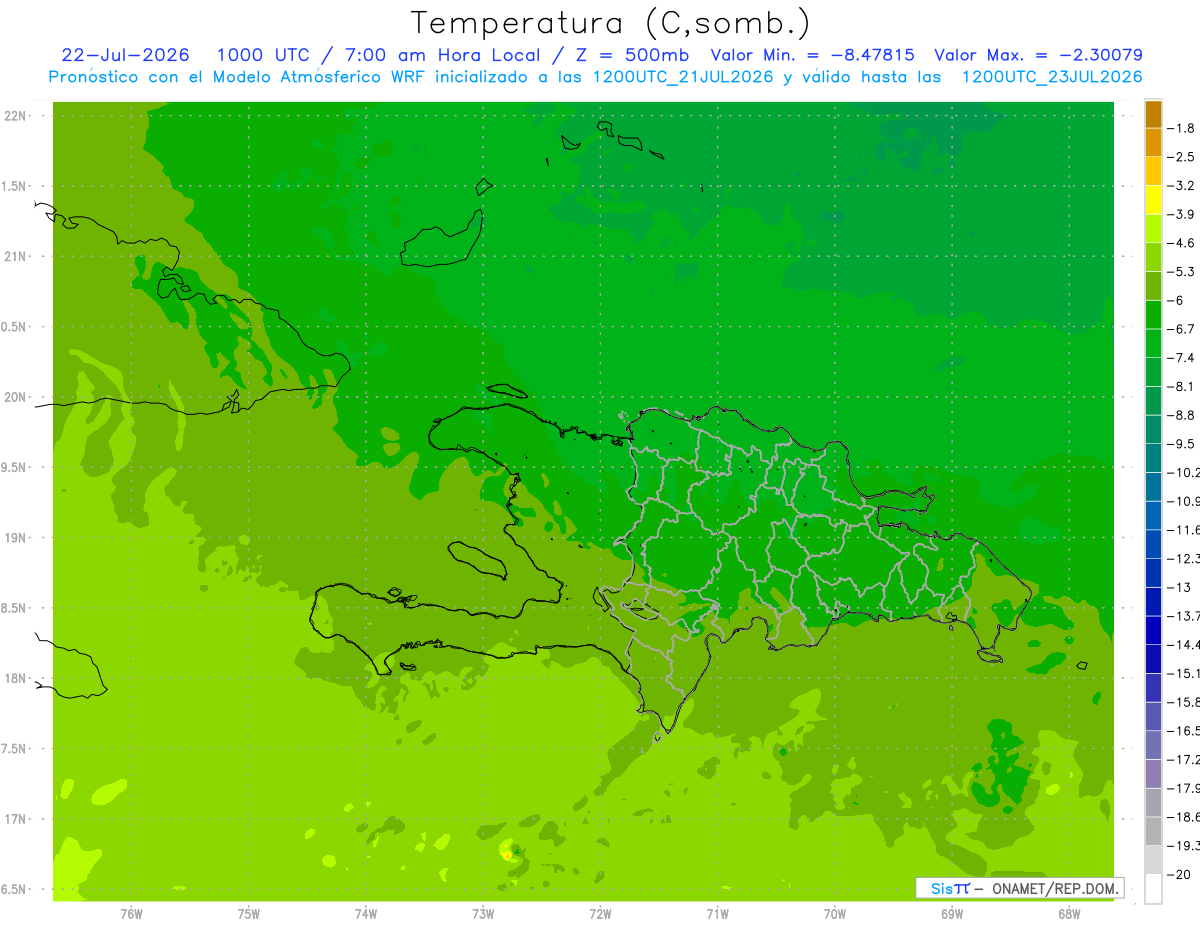Select the date "22-Jul-2026" in header
The width and height of the screenshot is (1200, 927).
(126, 55)
